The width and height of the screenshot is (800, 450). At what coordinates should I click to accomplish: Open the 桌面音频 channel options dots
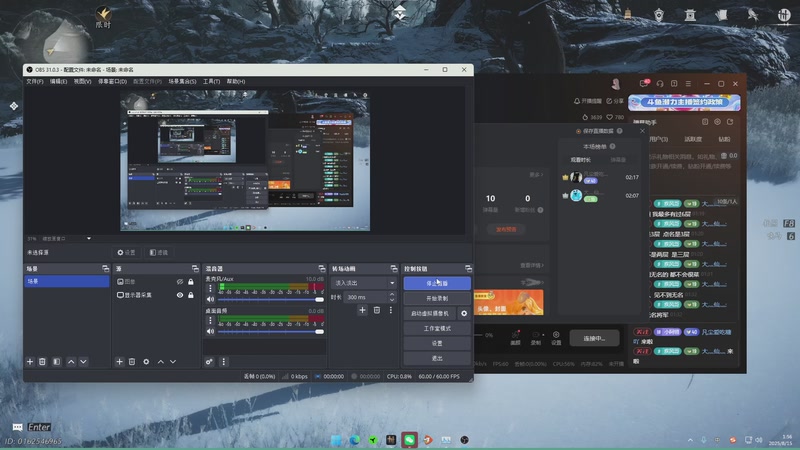(x=210, y=320)
